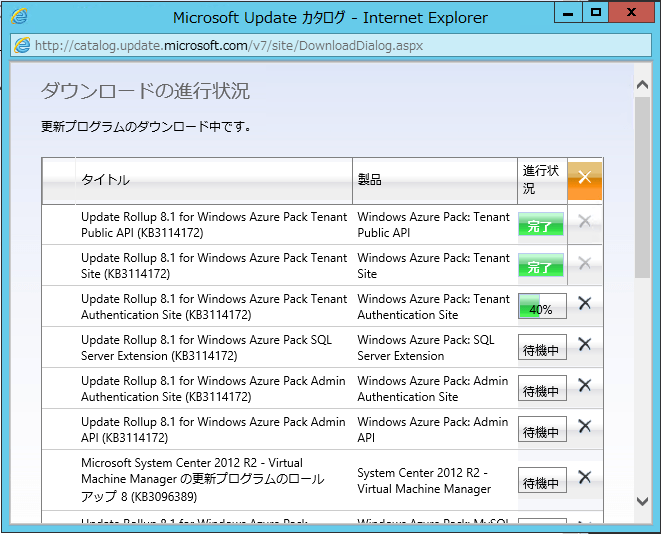Select the Tenant Public API (KB3114172) title text

214,225
